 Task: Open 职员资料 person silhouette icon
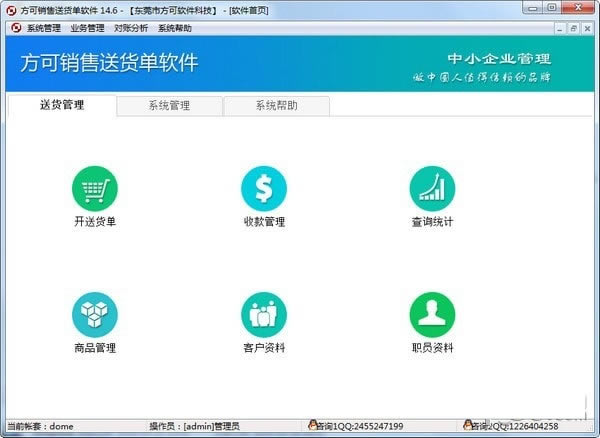[x=432, y=314]
